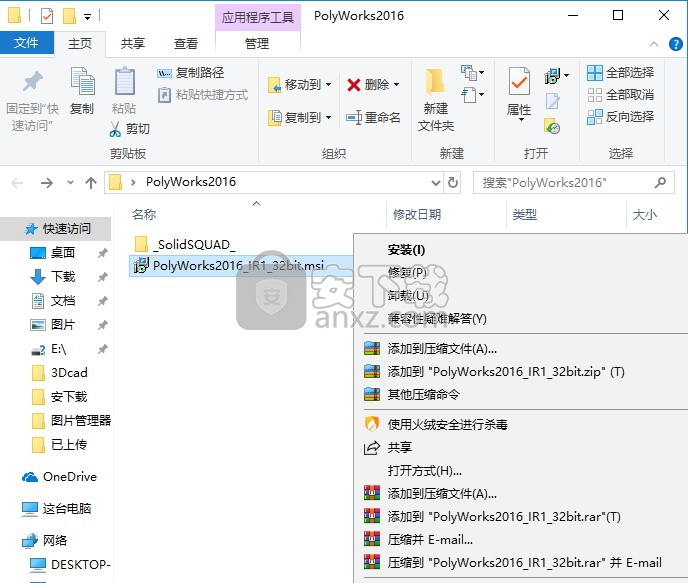Scan with Huorong Security (使用火绒安全进行杀毒)

coord(448,424)
